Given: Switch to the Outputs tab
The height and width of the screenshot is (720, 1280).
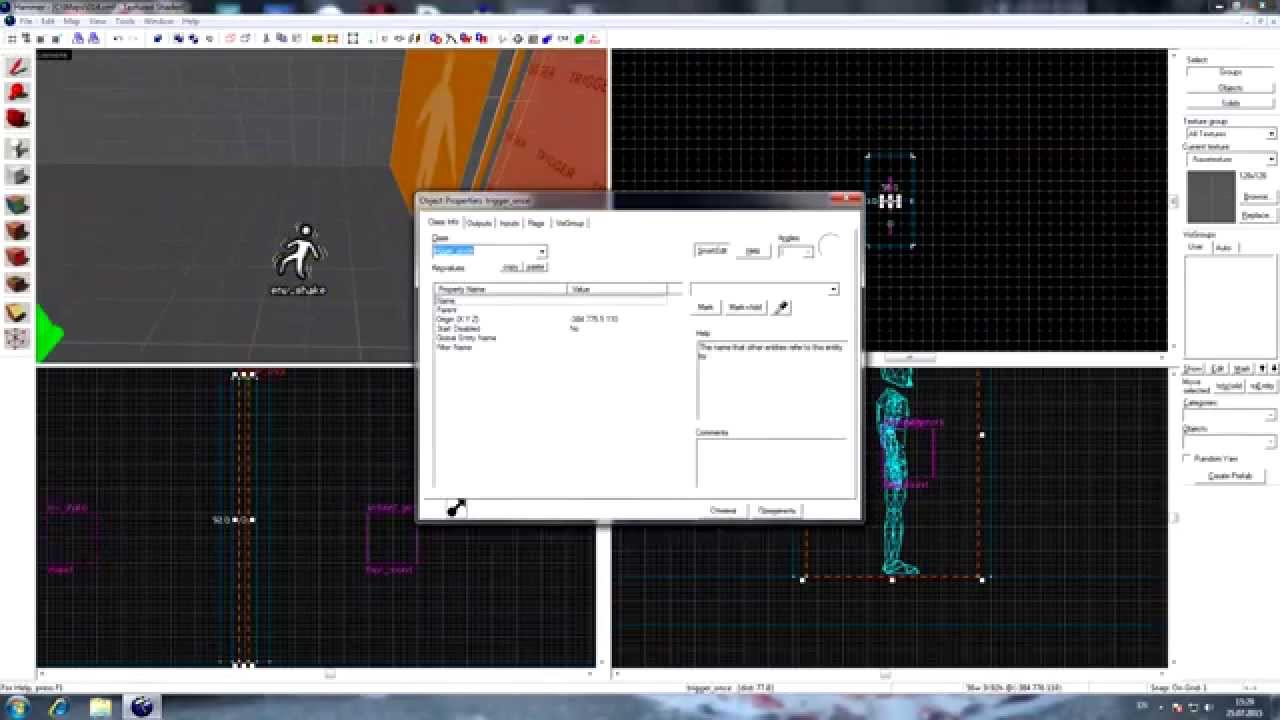Looking at the screenshot, I should 479,223.
